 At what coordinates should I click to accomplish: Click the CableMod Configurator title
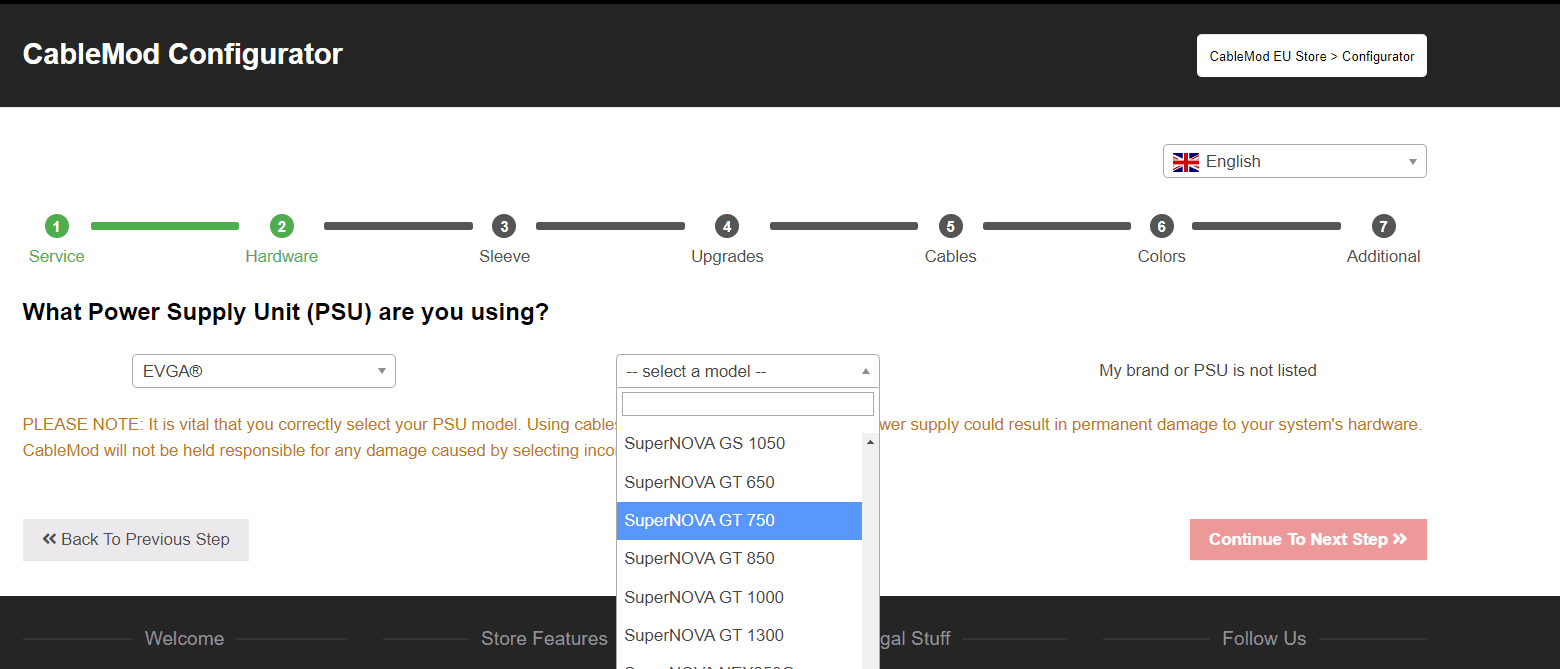coord(183,53)
